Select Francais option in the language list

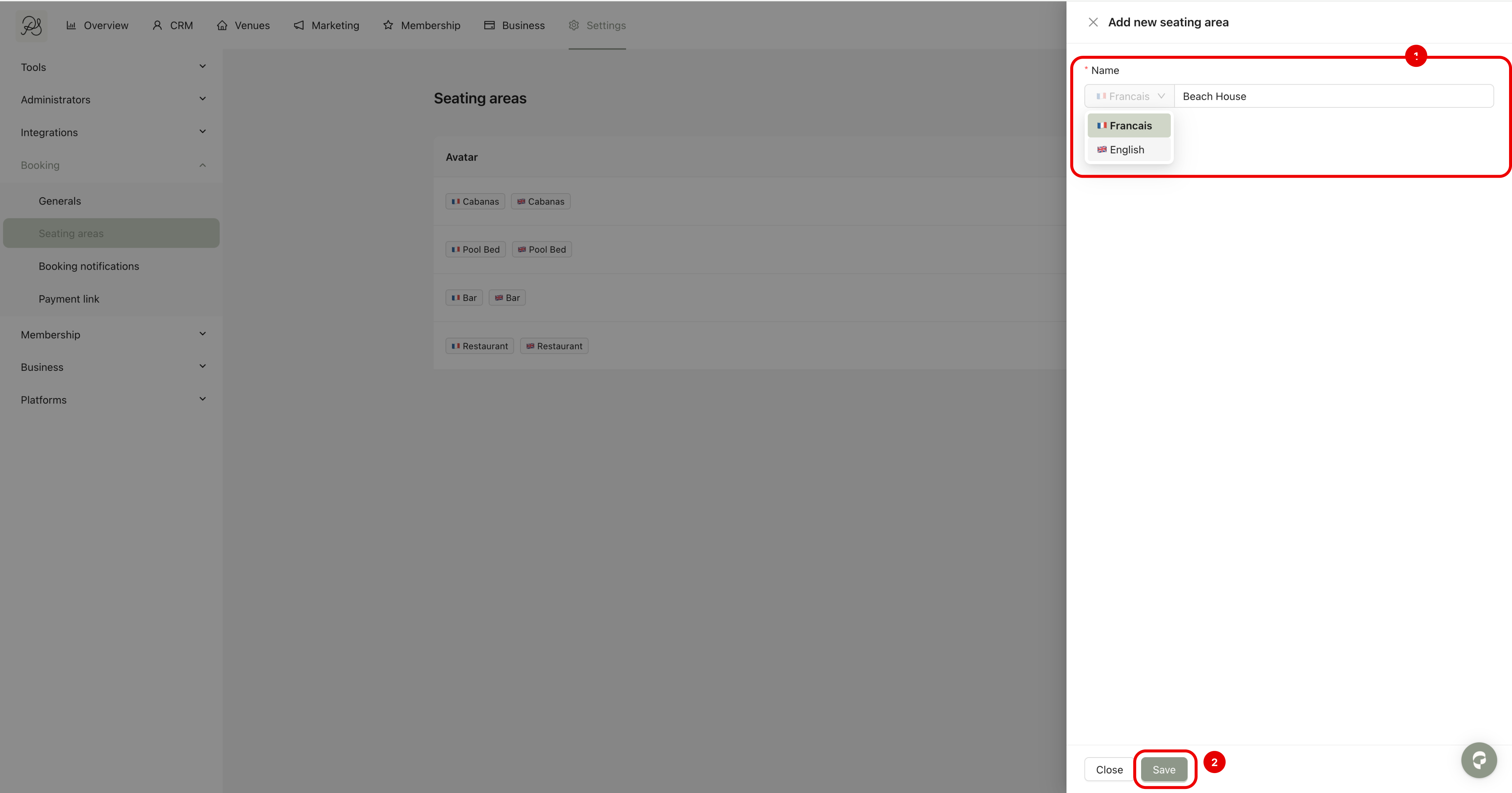click(1129, 126)
